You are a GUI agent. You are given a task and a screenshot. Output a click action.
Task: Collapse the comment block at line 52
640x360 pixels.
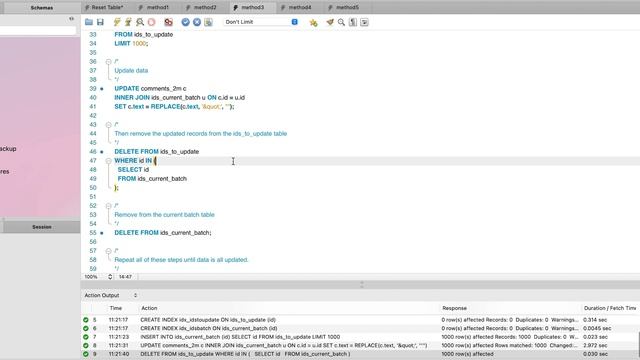[109, 206]
